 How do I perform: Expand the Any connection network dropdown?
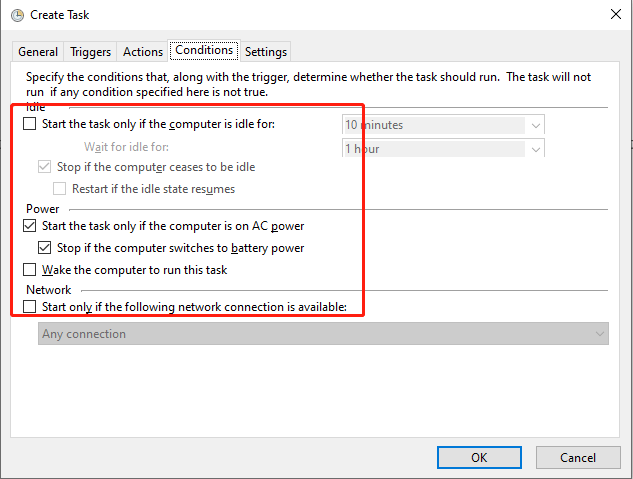pyautogui.click(x=600, y=334)
